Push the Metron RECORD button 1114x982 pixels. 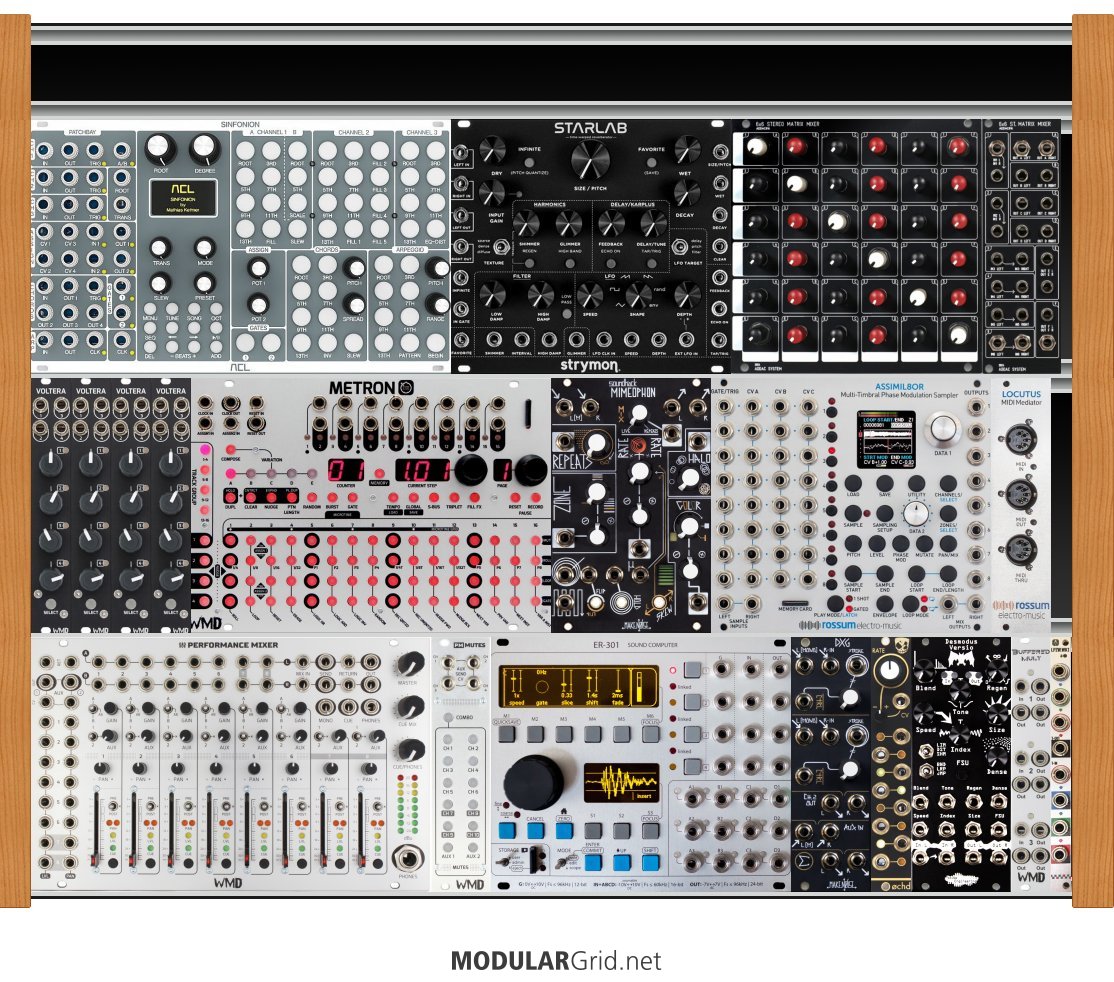[535, 497]
